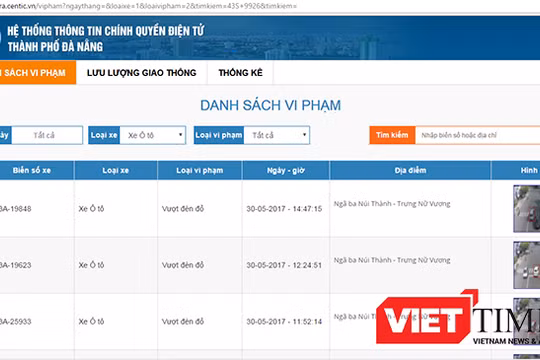Screen dimensions: 540x360
Task: Select plate number ending 25933
Action: coord(15,322)
